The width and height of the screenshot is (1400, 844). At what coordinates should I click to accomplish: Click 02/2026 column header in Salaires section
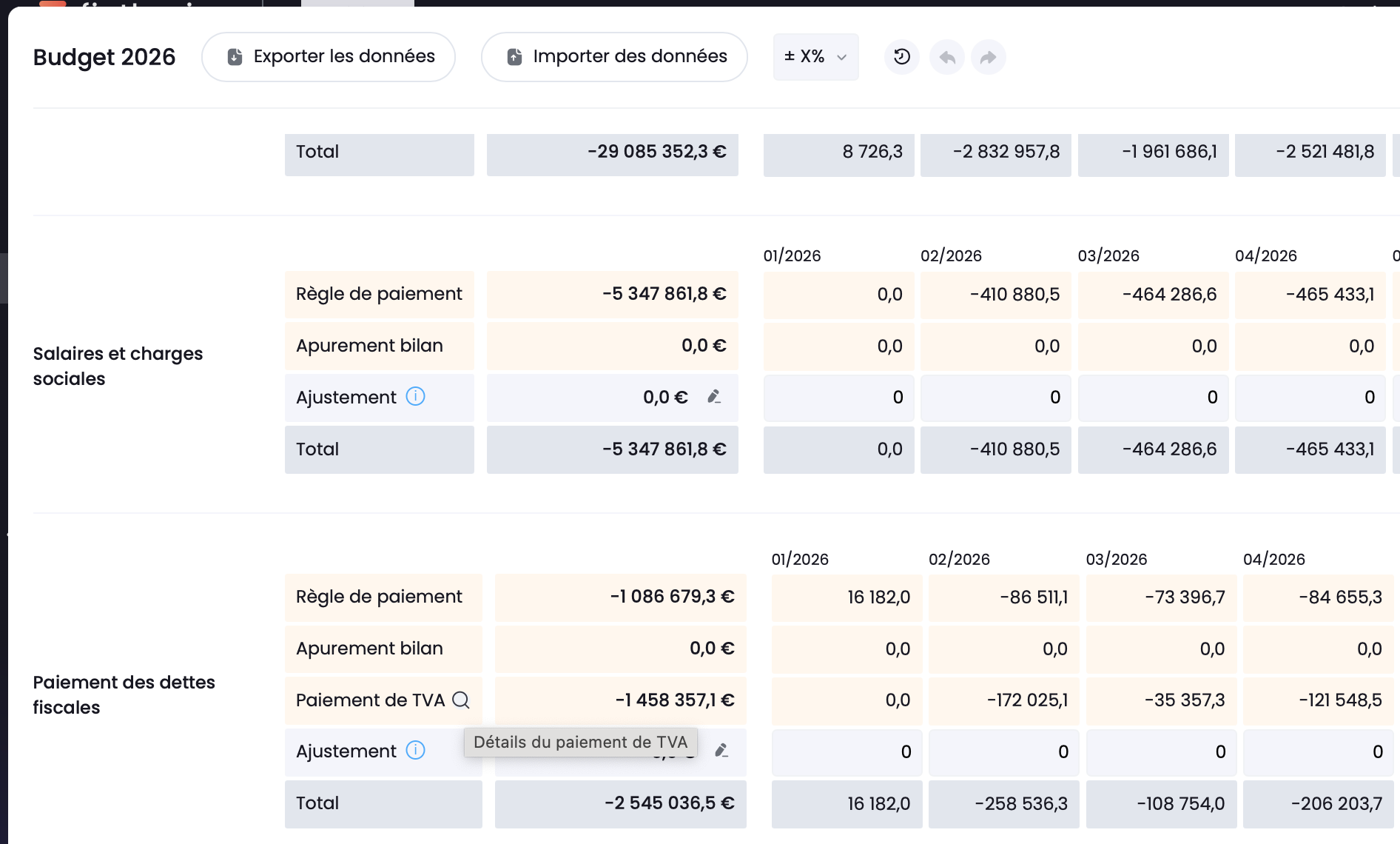pyautogui.click(x=951, y=256)
